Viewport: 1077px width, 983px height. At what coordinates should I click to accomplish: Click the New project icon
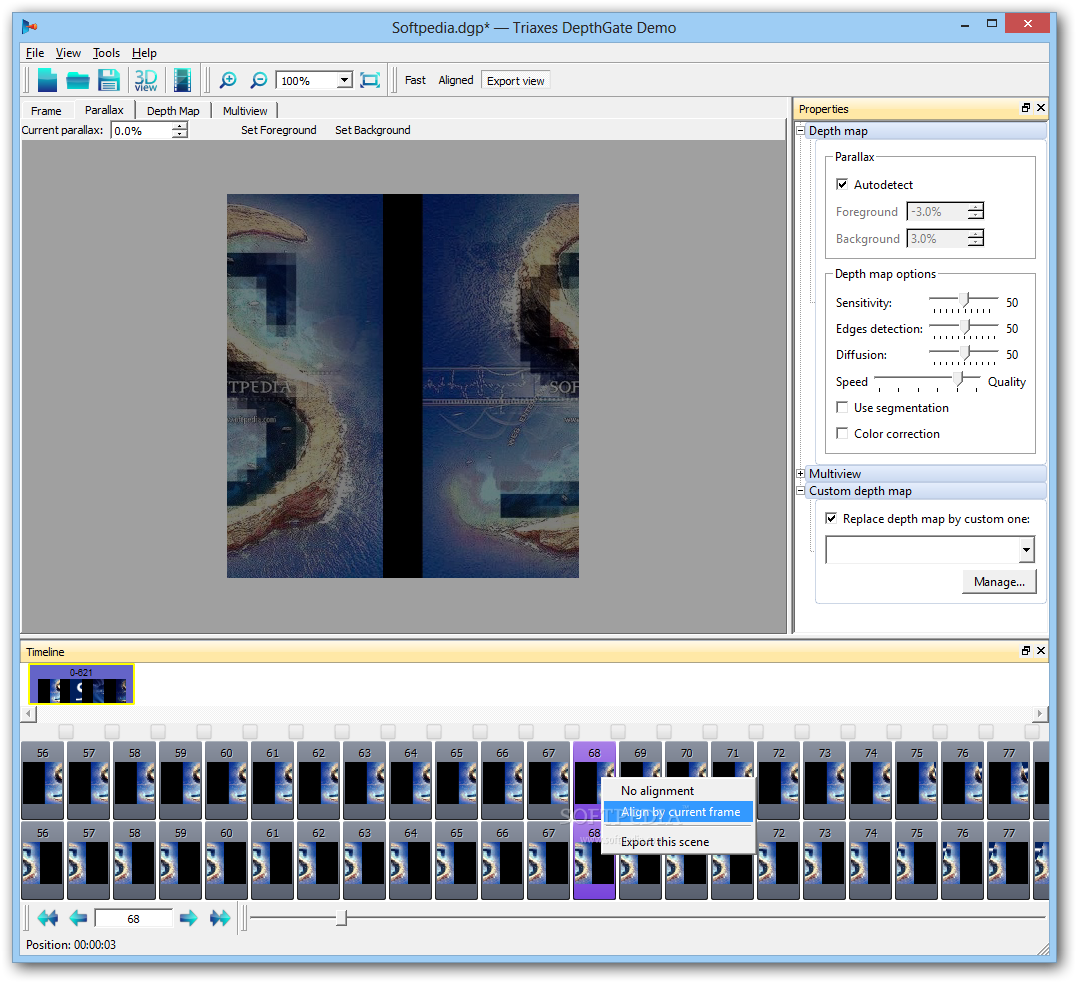[x=47, y=80]
